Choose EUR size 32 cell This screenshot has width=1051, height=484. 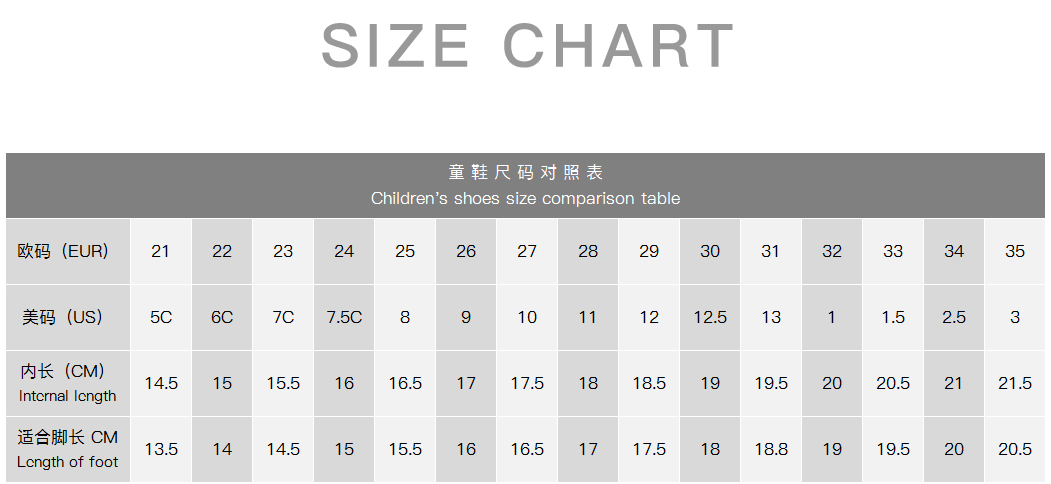click(x=832, y=251)
